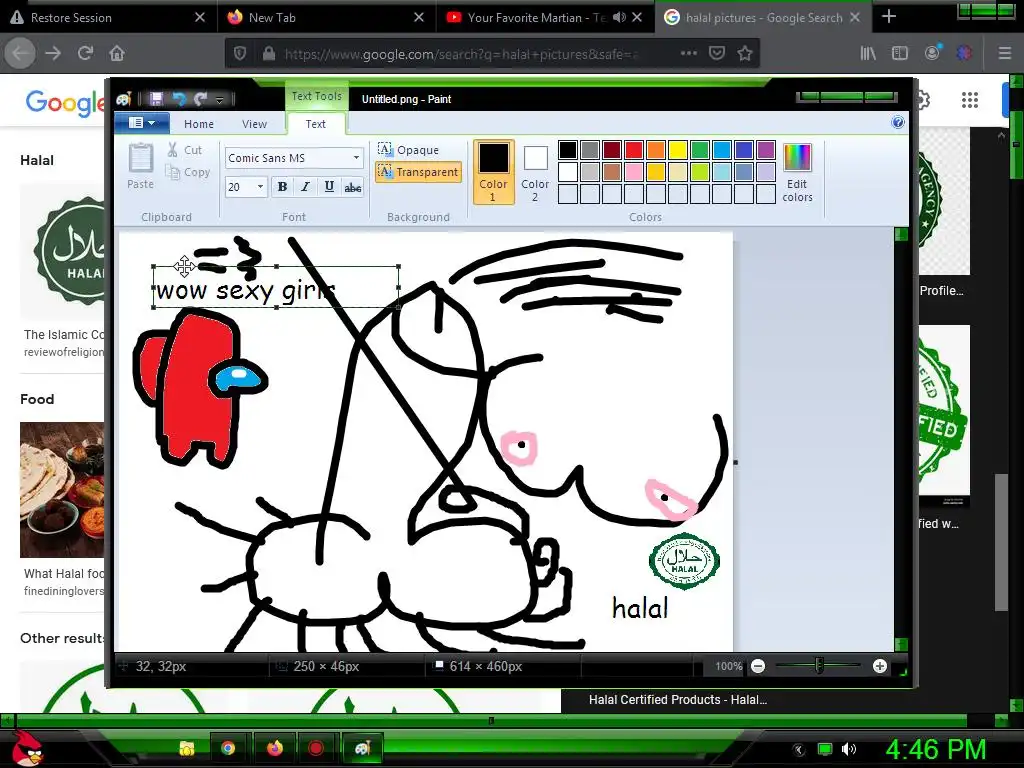Image resolution: width=1024 pixels, height=768 pixels.
Task: Toggle Italic text formatting
Action: point(305,187)
